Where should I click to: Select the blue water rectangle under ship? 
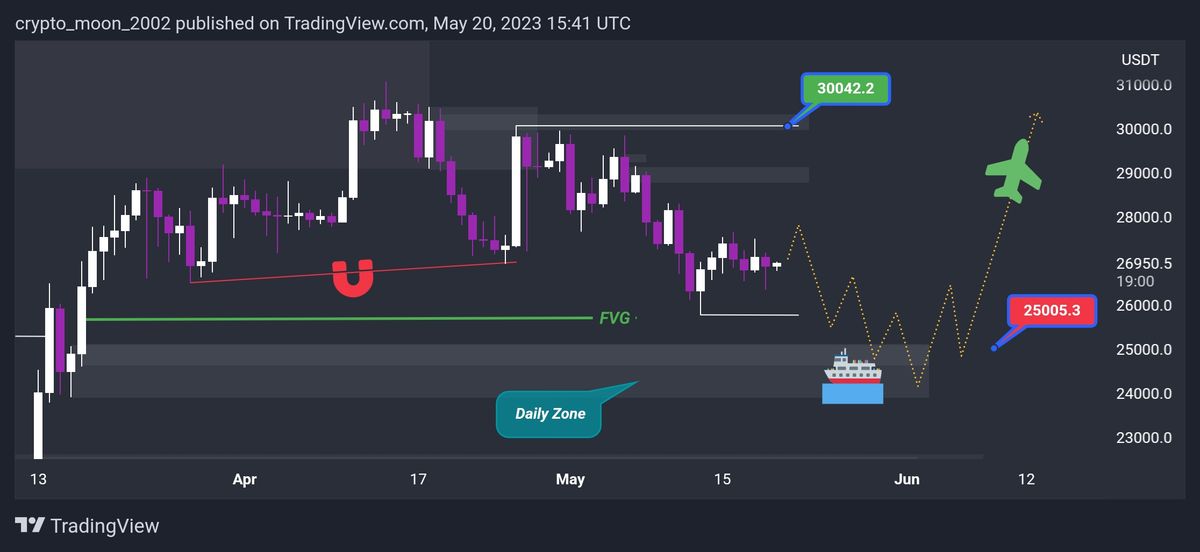pyautogui.click(x=852, y=394)
